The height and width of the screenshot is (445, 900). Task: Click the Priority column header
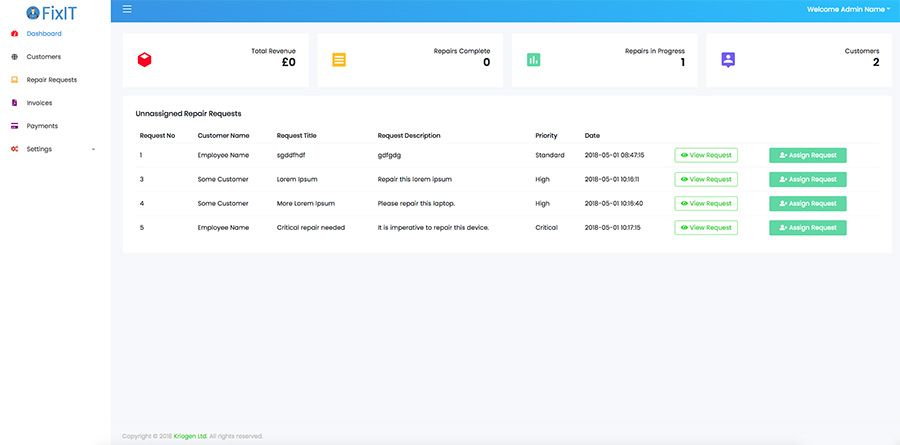[x=546, y=136]
